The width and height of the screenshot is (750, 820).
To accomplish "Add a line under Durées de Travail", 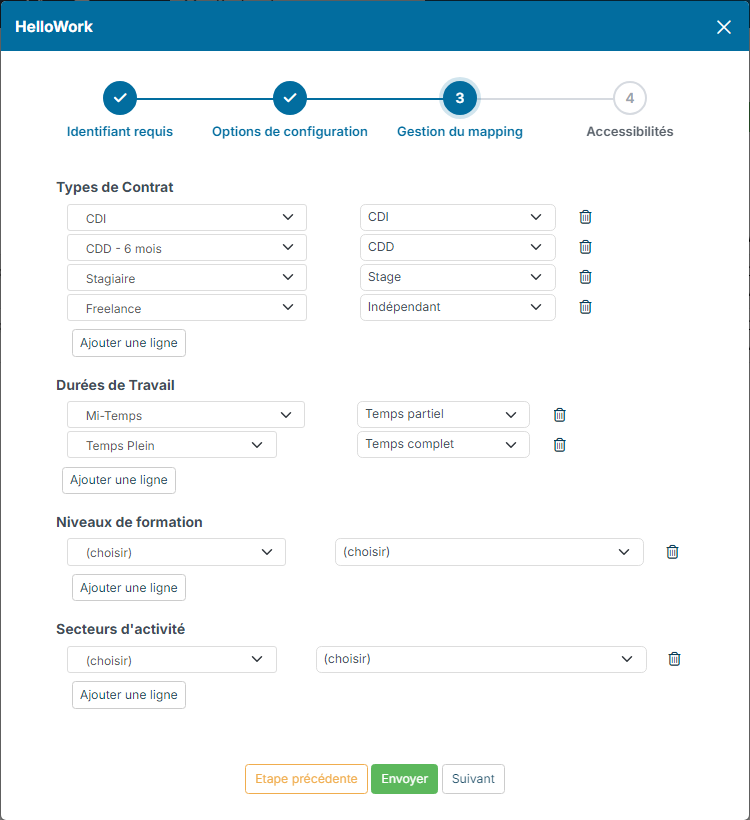I will point(119,480).
